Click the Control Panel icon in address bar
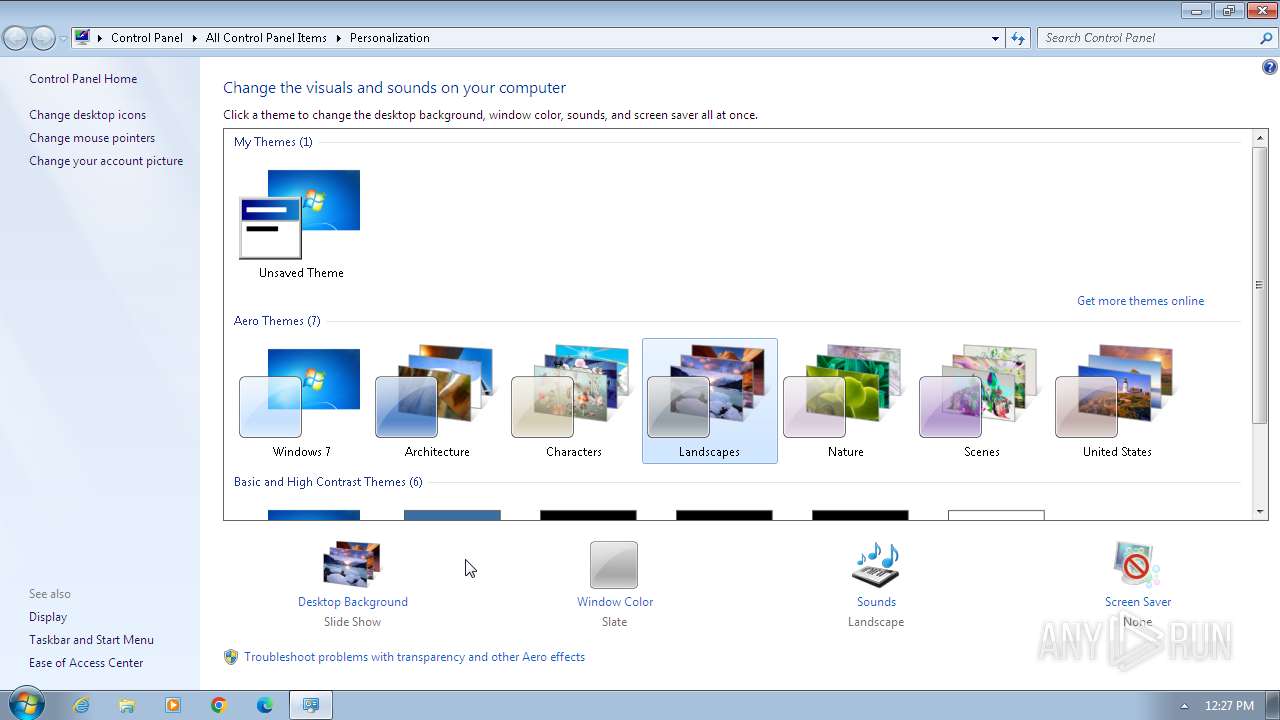 pos(83,38)
